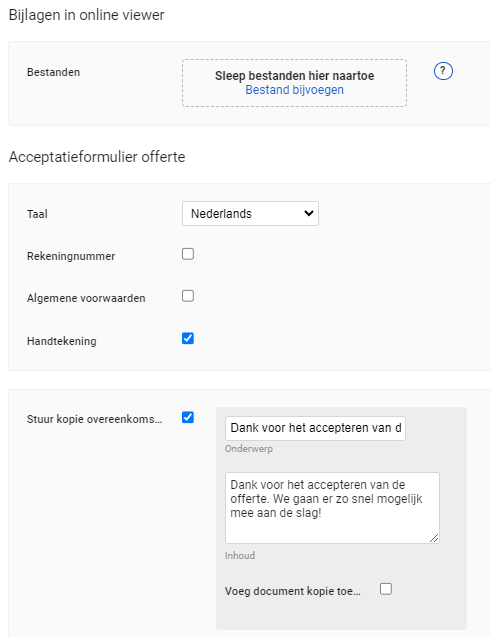Screen dimensions: 491x637
Task: Click the Algemene voorwaarden label text
Action: click(86, 298)
